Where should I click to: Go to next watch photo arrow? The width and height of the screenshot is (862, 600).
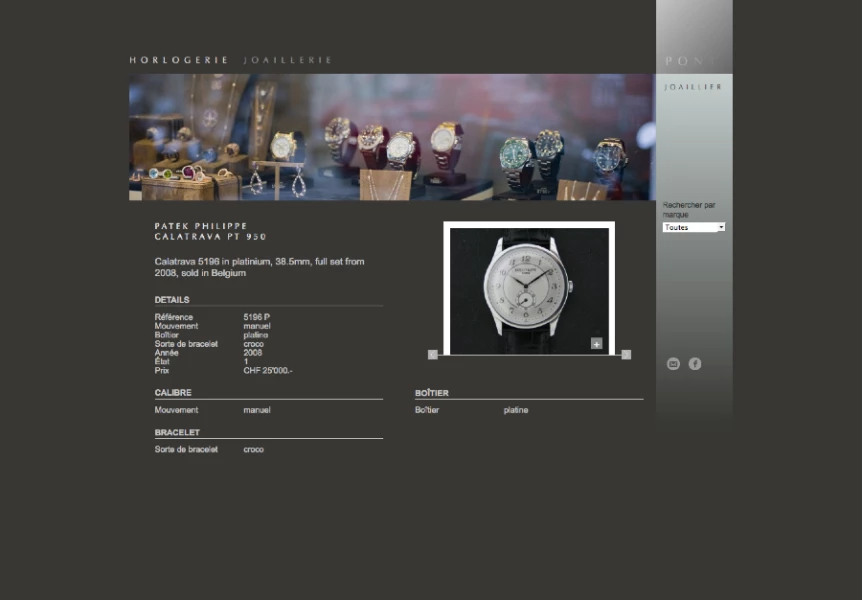pyautogui.click(x=626, y=355)
